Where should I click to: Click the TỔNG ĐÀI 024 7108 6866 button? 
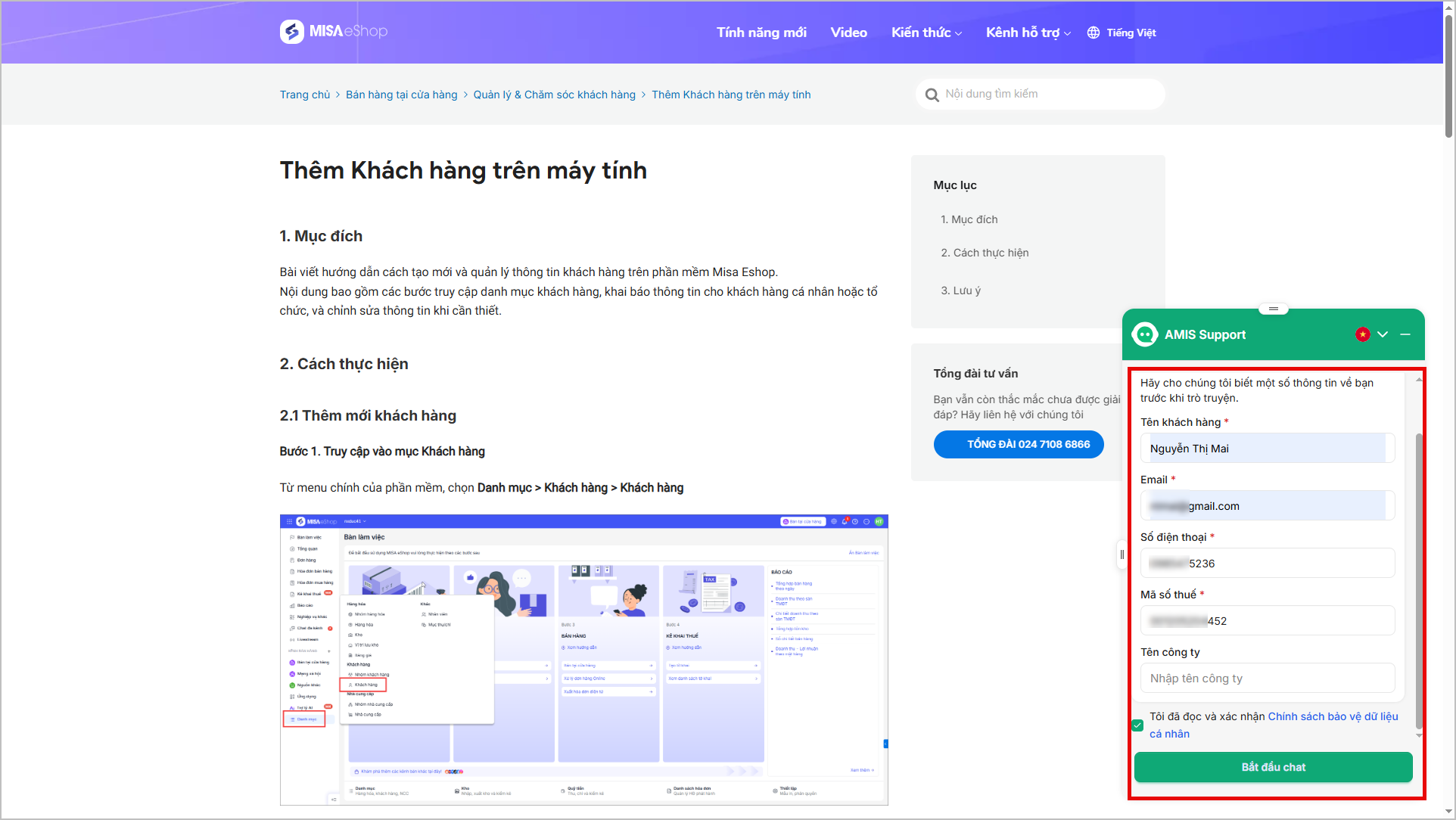[x=1019, y=444]
